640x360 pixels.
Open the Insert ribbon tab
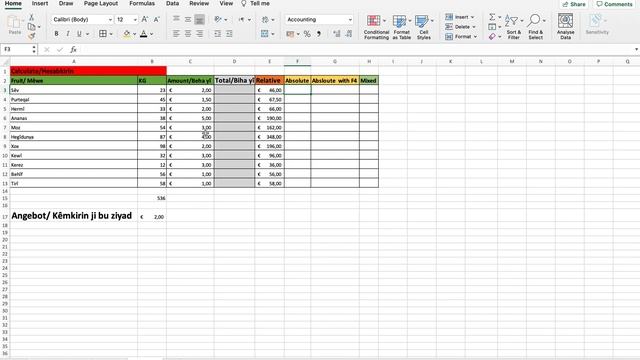point(40,4)
